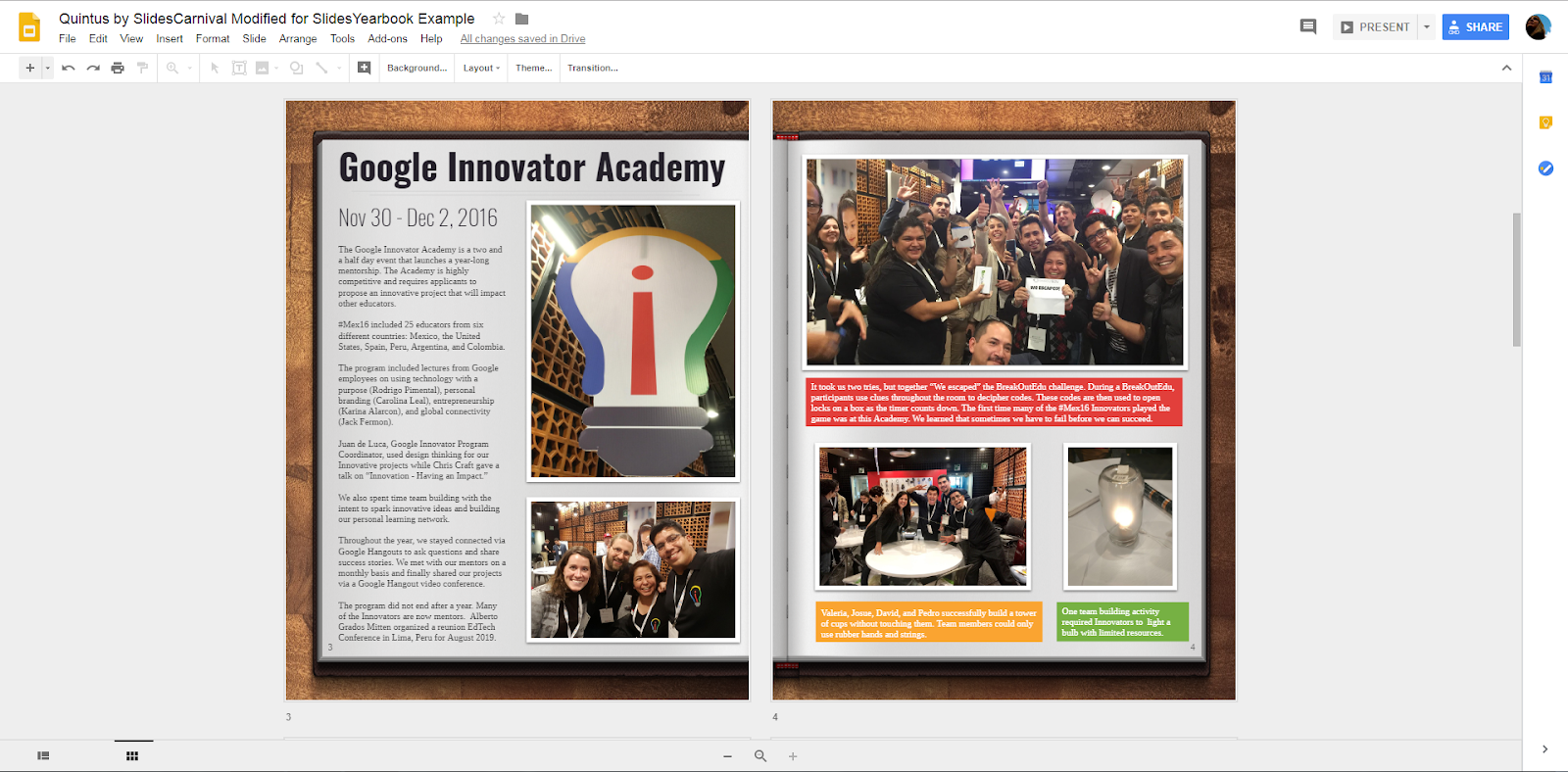Add a new slide with plus button
The image size is (1568, 772).
(29, 68)
